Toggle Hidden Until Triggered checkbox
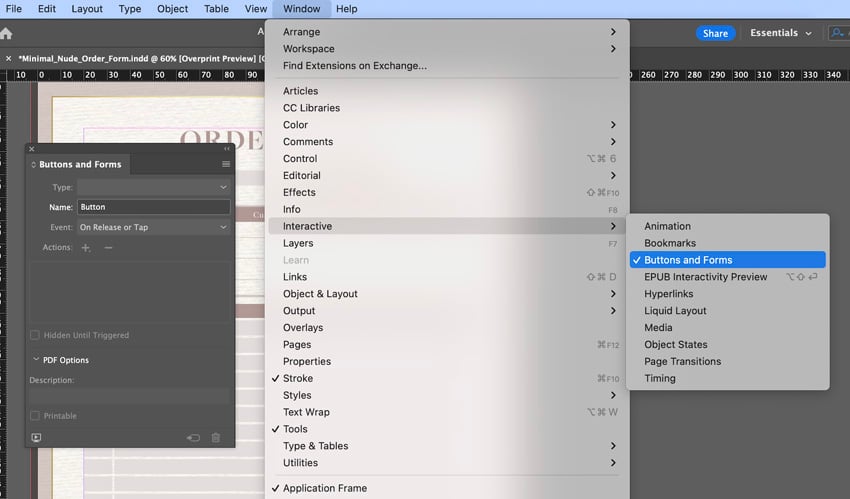Screen dimensions: 850x499 click(35, 335)
